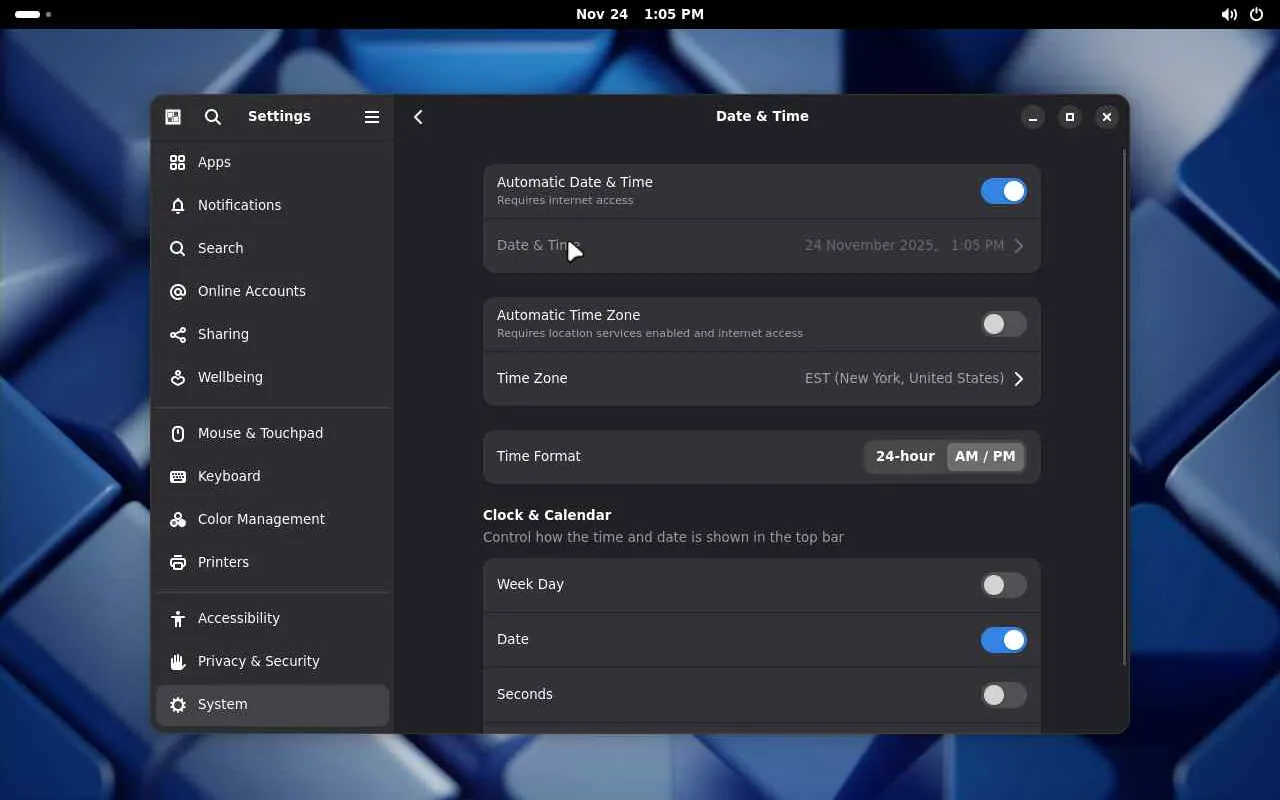Click the Online Accounts at-sign icon
1280x800 pixels.
(x=178, y=291)
